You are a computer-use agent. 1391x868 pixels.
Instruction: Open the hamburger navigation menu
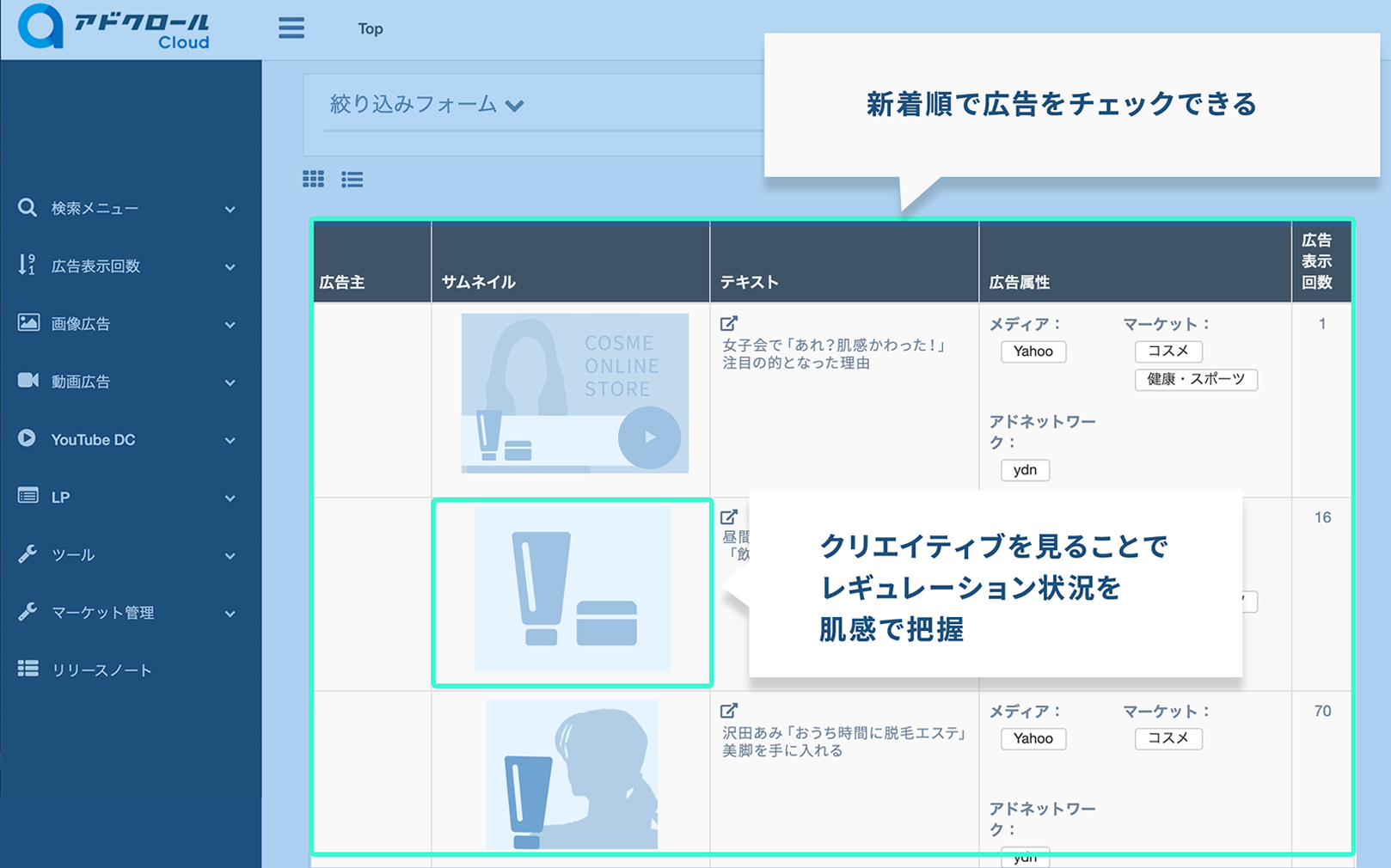(x=291, y=28)
